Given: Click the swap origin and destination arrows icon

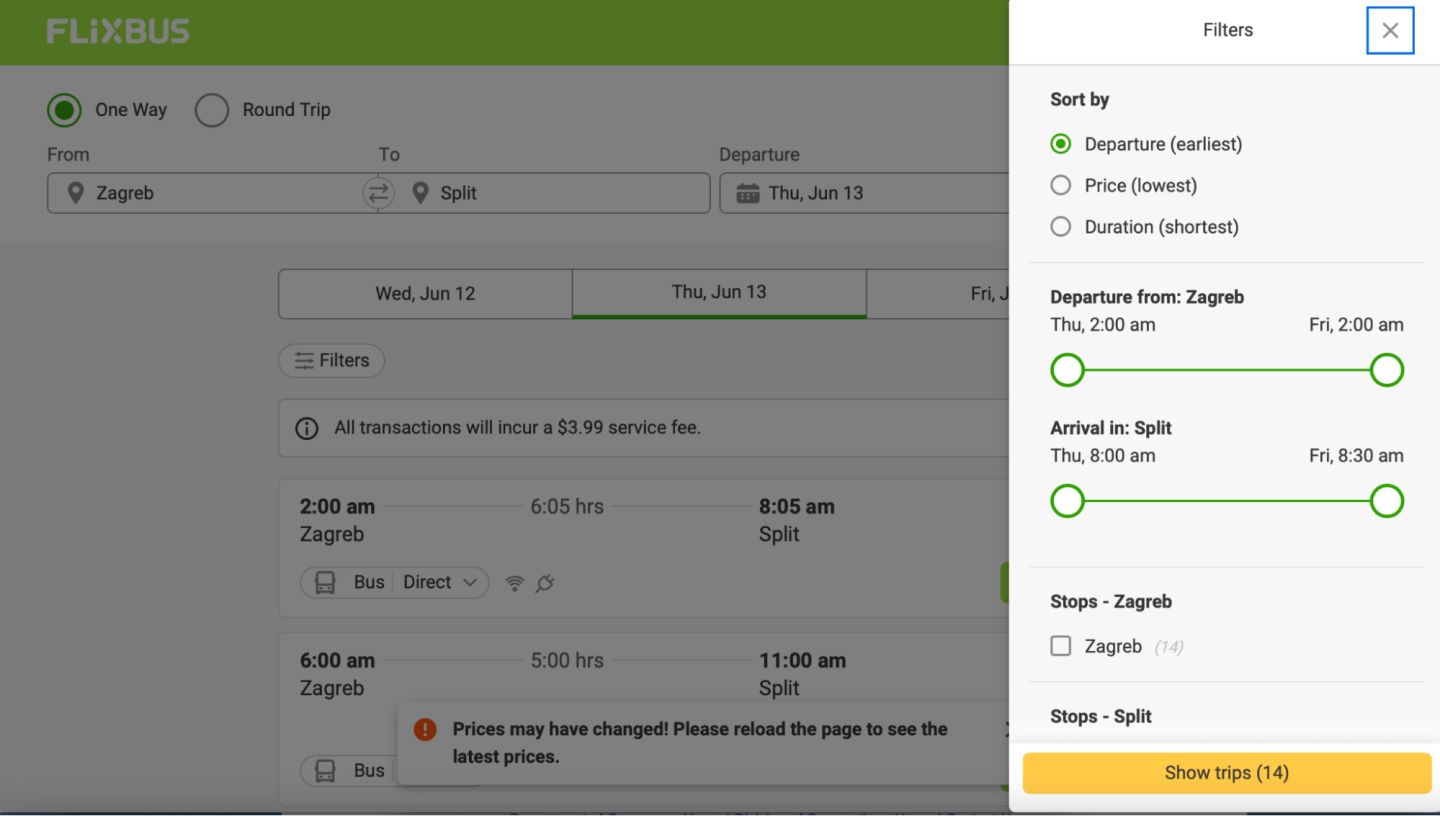Looking at the screenshot, I should point(378,193).
